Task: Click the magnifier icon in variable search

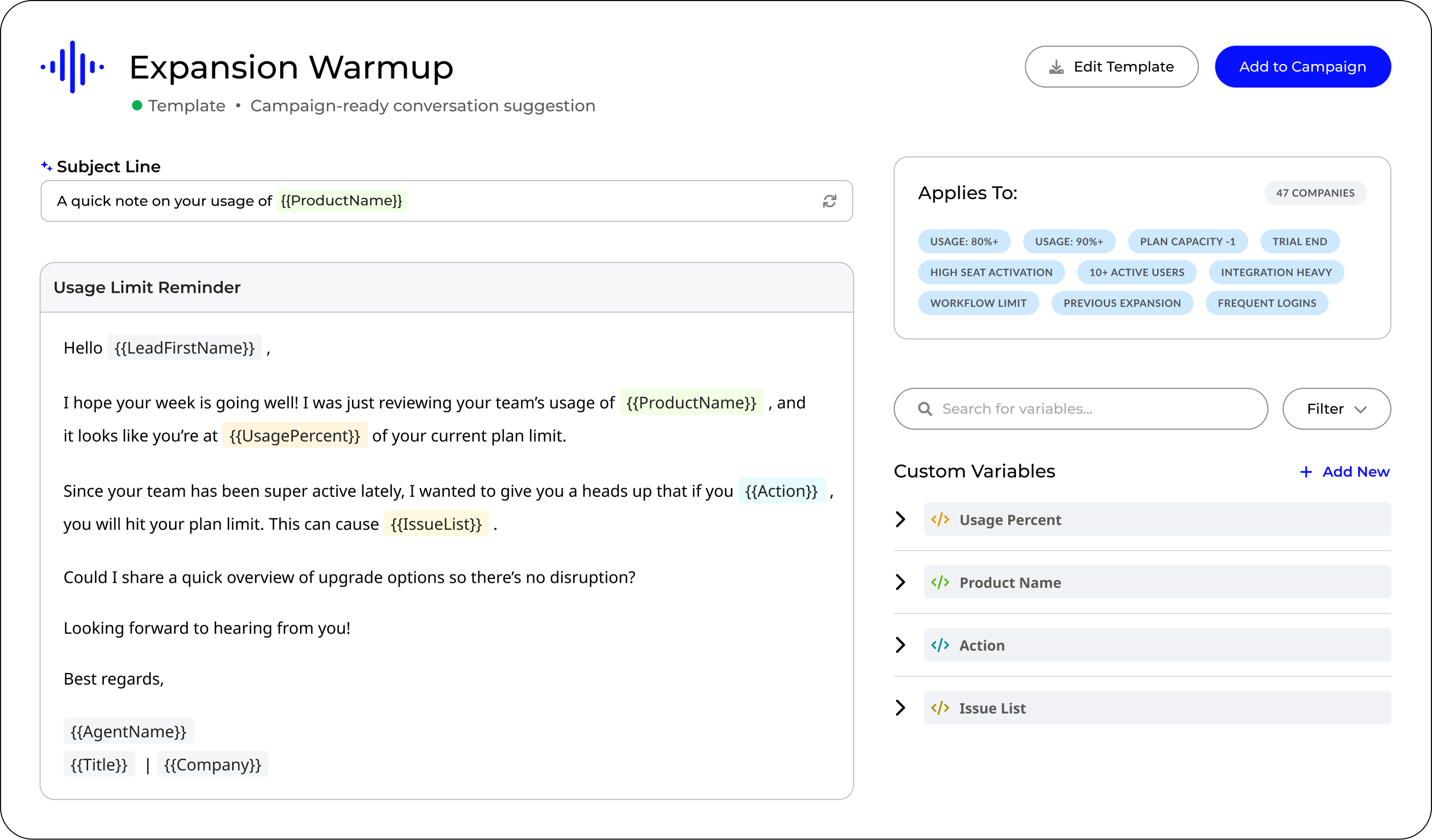Action: tap(925, 409)
